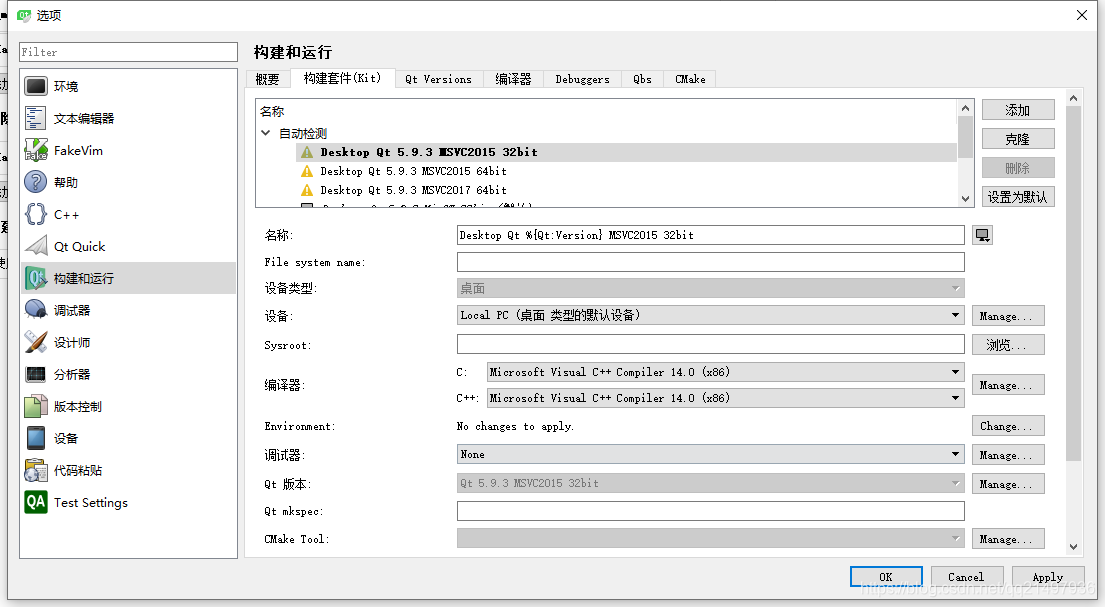
Task: Switch to the Qbs tab
Action: pyautogui.click(x=642, y=79)
